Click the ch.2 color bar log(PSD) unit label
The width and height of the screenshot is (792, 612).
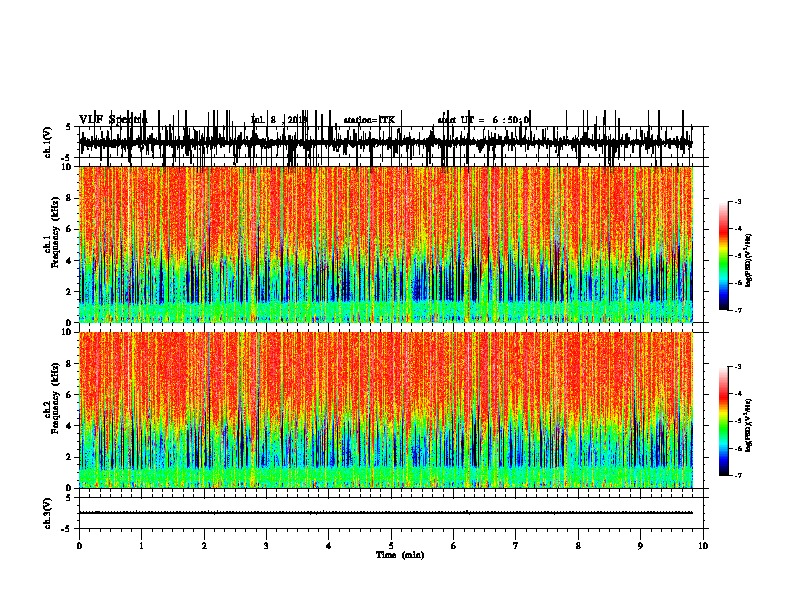[749, 425]
